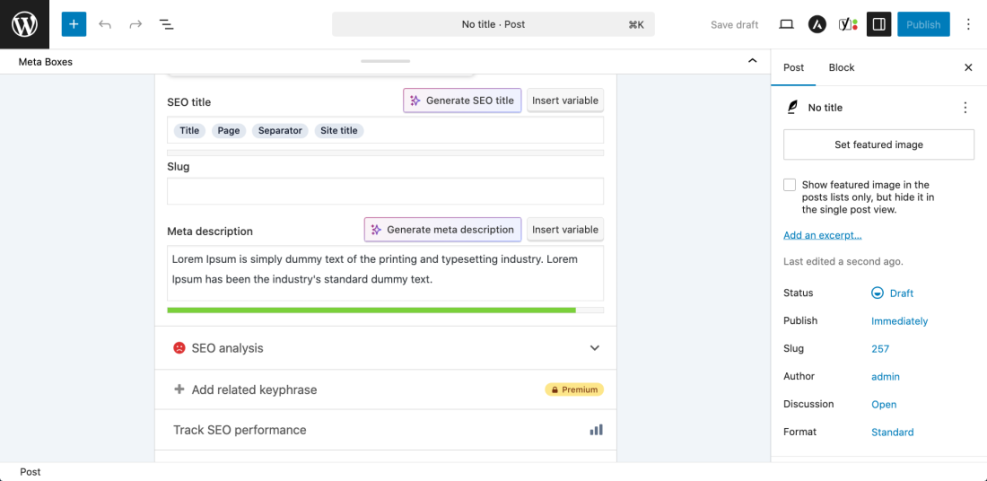The width and height of the screenshot is (987, 481).
Task: Toggle the settings sidebar panel icon
Action: pyautogui.click(x=879, y=25)
